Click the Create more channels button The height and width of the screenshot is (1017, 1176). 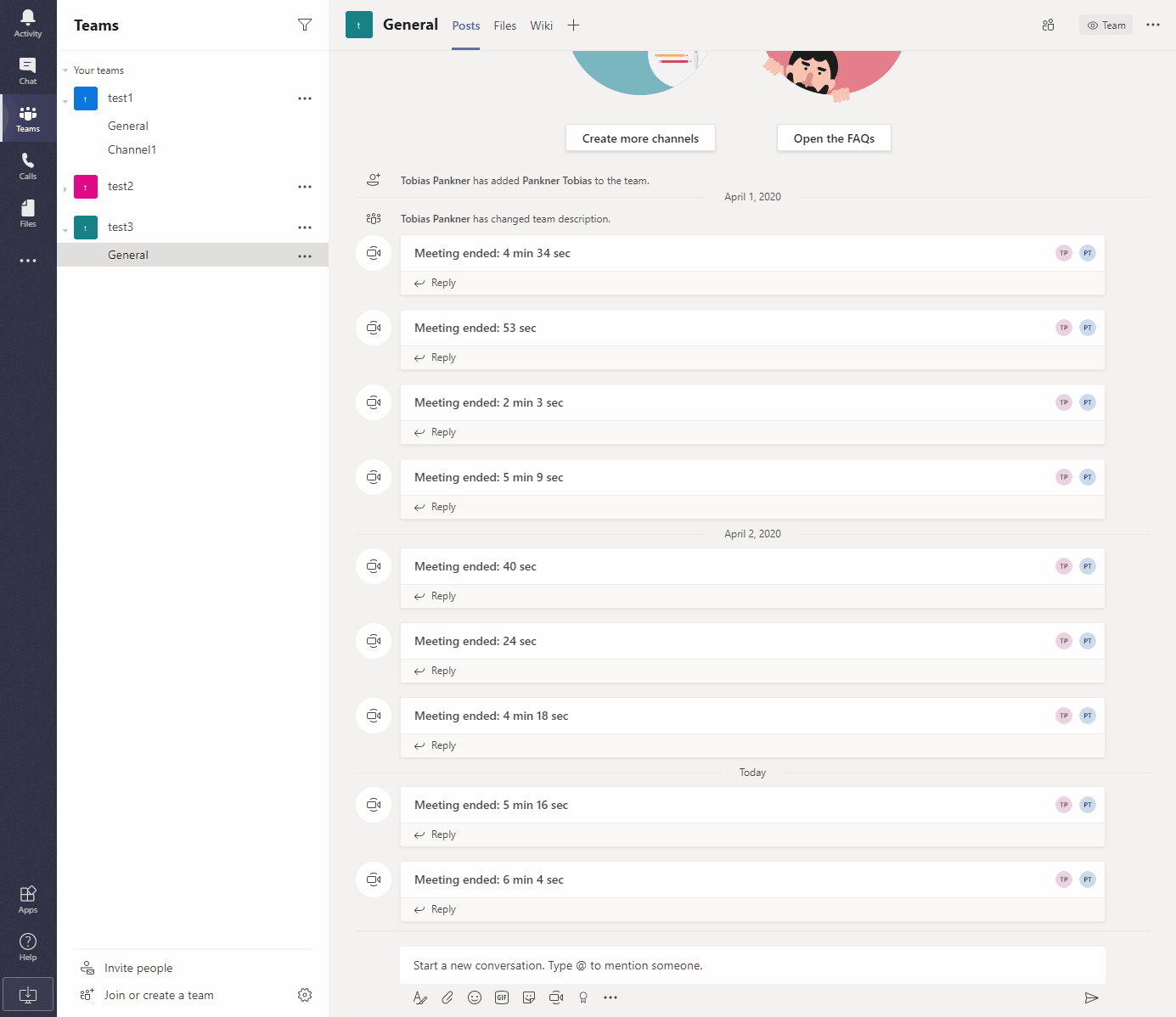point(640,138)
